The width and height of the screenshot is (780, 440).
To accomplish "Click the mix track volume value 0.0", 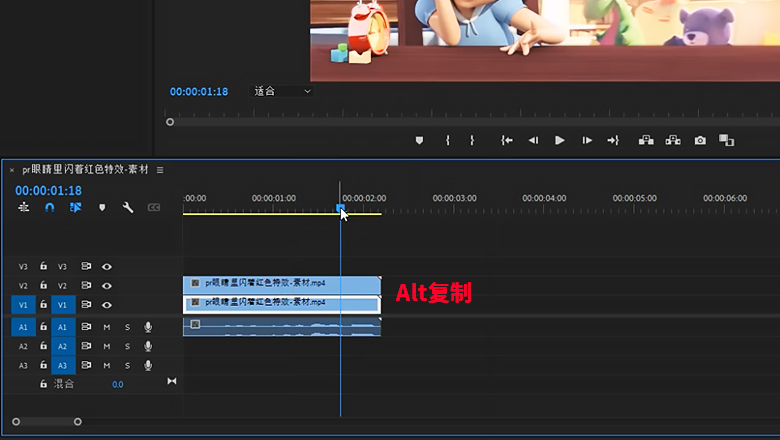I will click(x=117, y=384).
